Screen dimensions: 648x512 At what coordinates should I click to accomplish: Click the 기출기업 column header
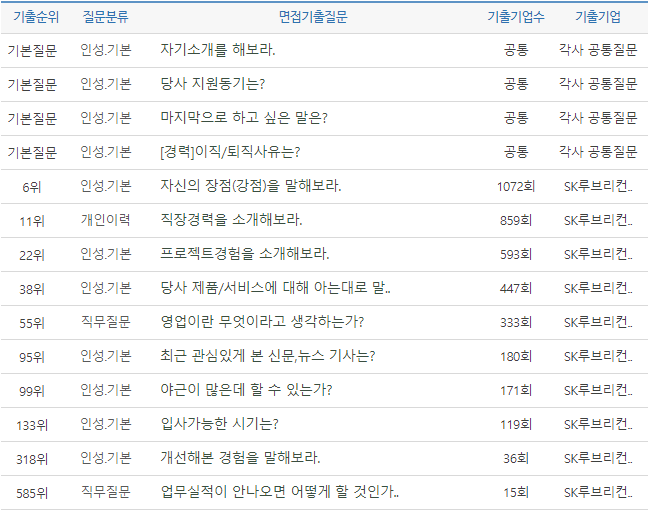coord(598,17)
